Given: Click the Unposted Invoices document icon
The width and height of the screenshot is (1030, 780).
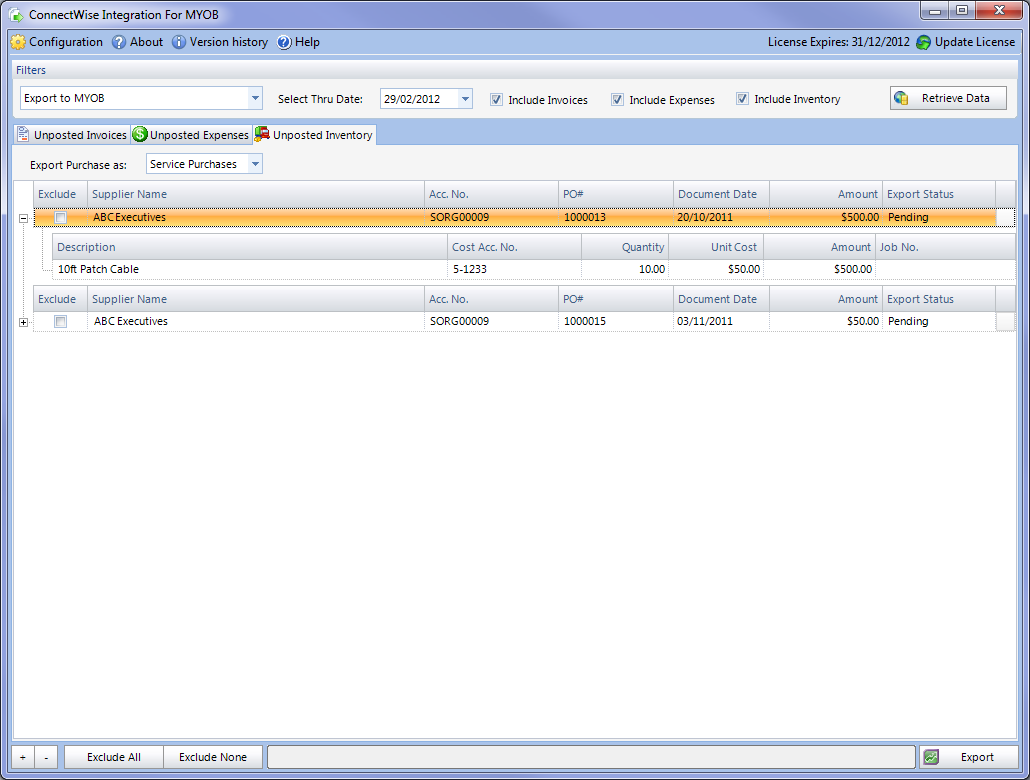Looking at the screenshot, I should [23, 134].
